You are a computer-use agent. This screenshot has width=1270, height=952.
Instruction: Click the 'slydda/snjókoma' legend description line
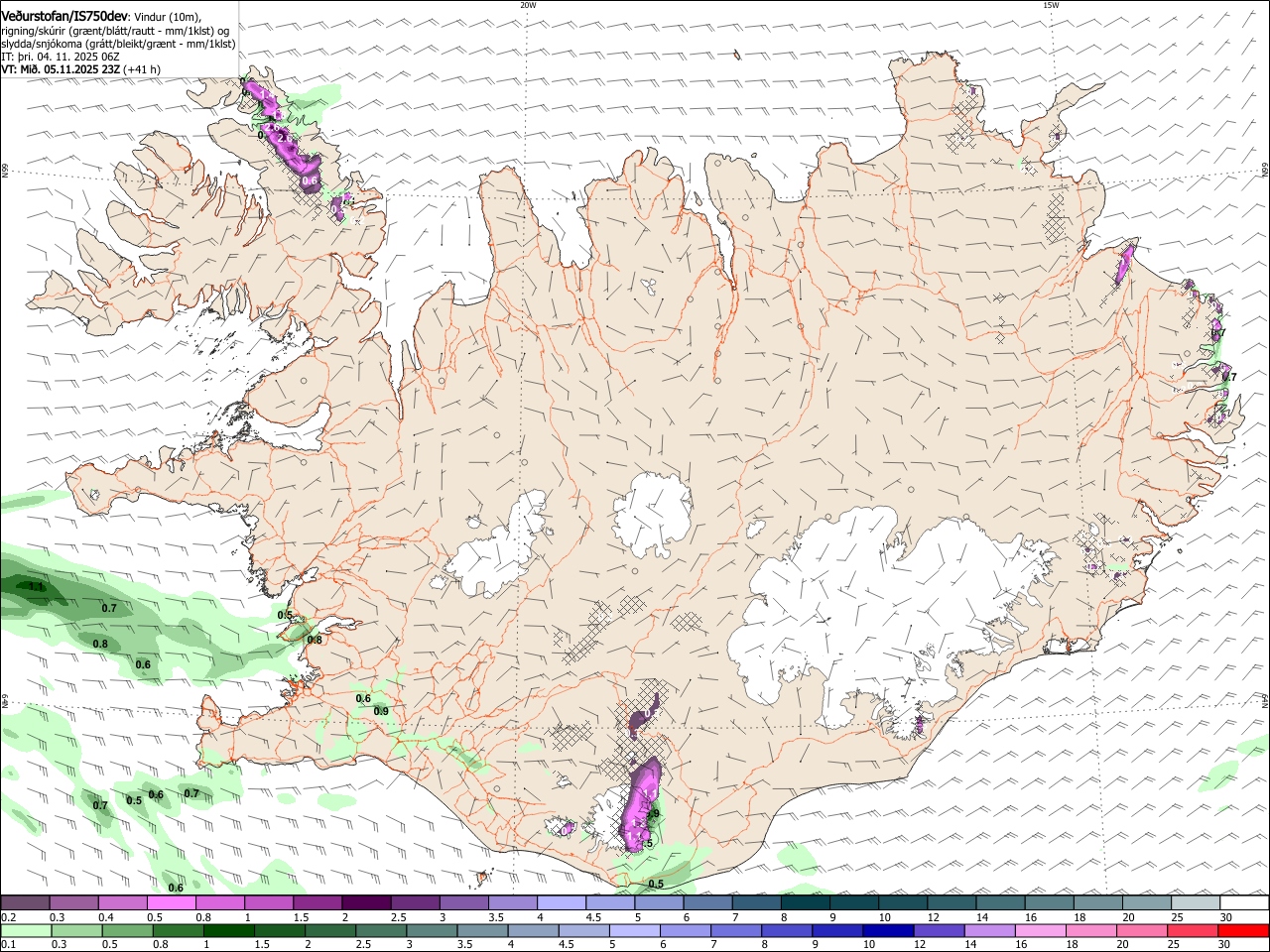tap(118, 44)
